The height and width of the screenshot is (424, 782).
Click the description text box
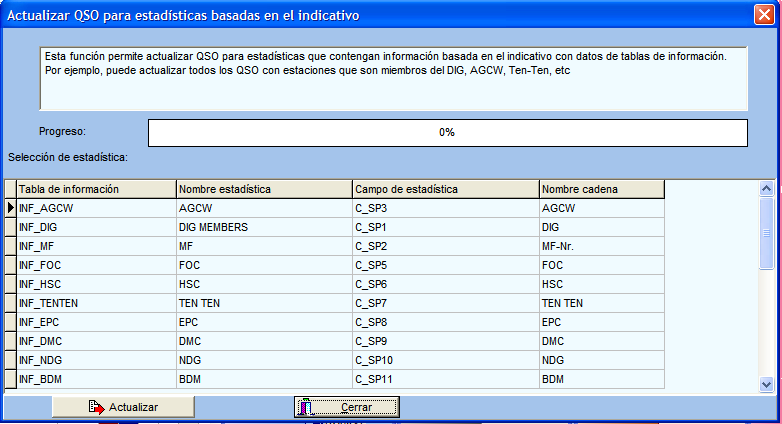coord(393,78)
